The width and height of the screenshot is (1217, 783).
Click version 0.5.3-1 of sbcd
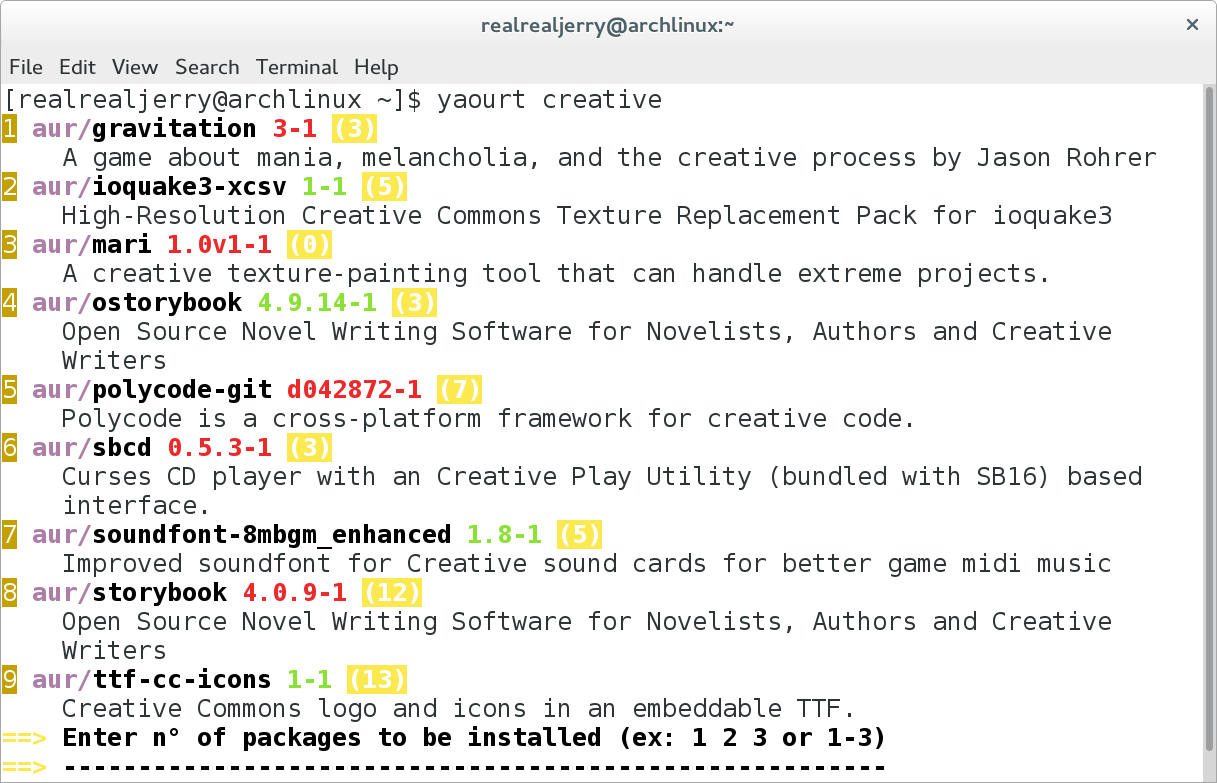[x=219, y=448]
